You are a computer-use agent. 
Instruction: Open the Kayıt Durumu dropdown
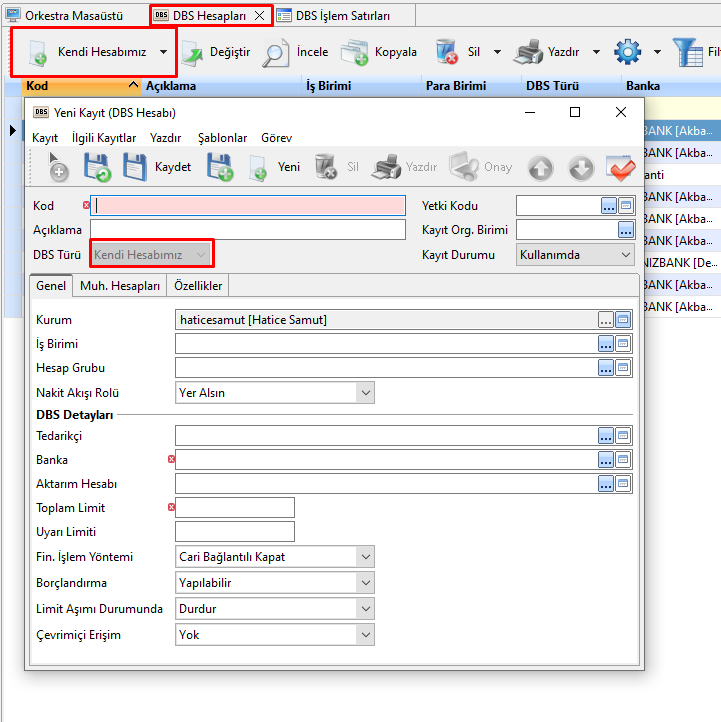[x=575, y=255]
